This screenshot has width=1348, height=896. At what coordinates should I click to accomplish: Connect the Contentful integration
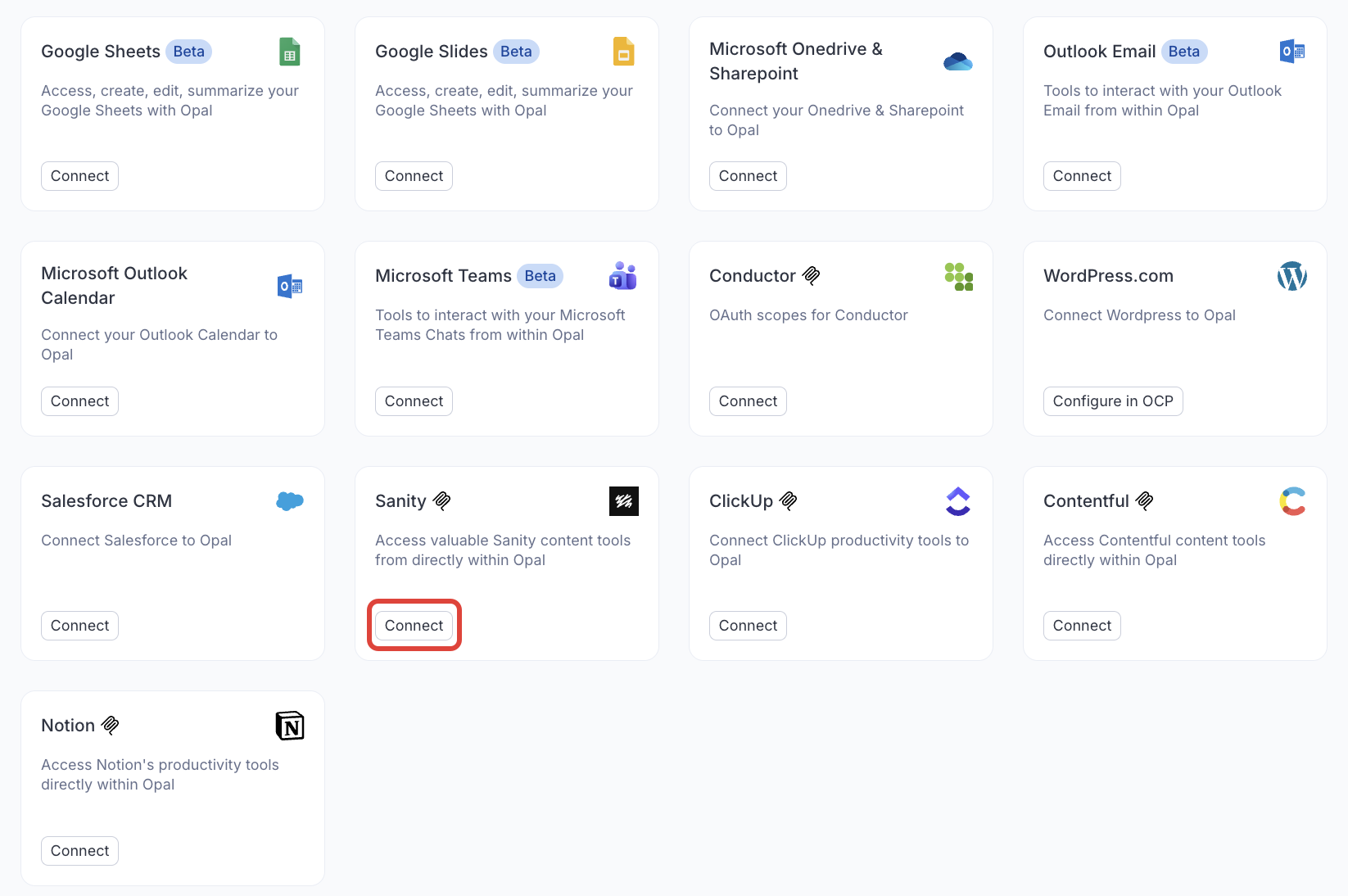tap(1082, 626)
